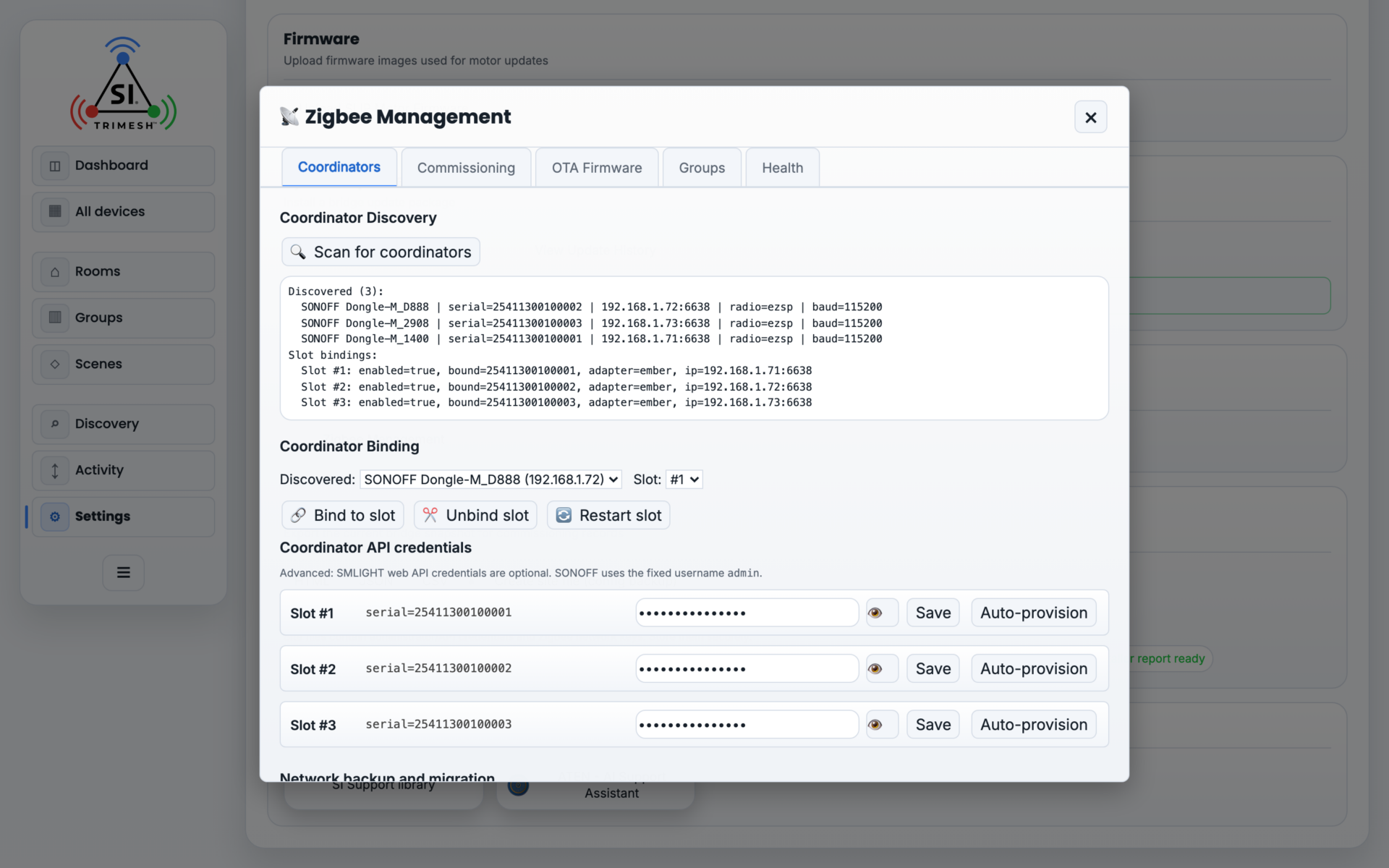Viewport: 1389px width, 868px height.
Task: Switch to the Commissioning tab
Action: (466, 168)
